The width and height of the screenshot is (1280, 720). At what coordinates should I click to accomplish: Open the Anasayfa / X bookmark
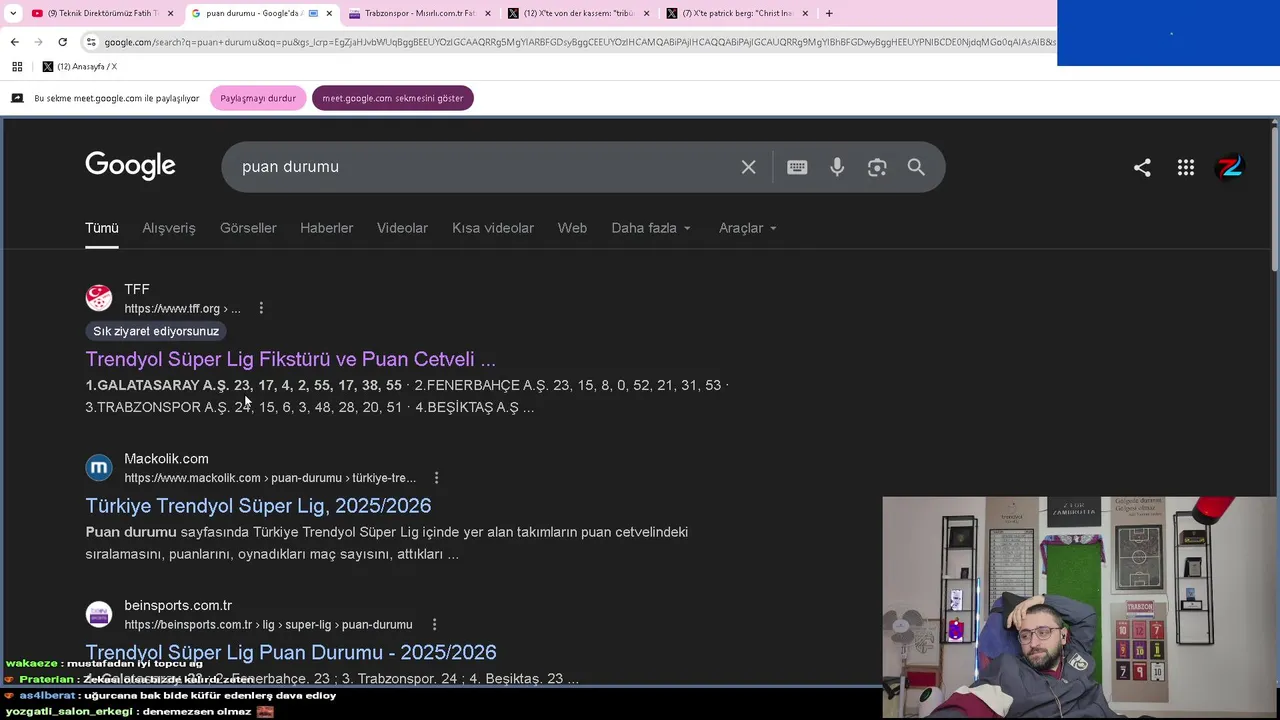tap(79, 67)
